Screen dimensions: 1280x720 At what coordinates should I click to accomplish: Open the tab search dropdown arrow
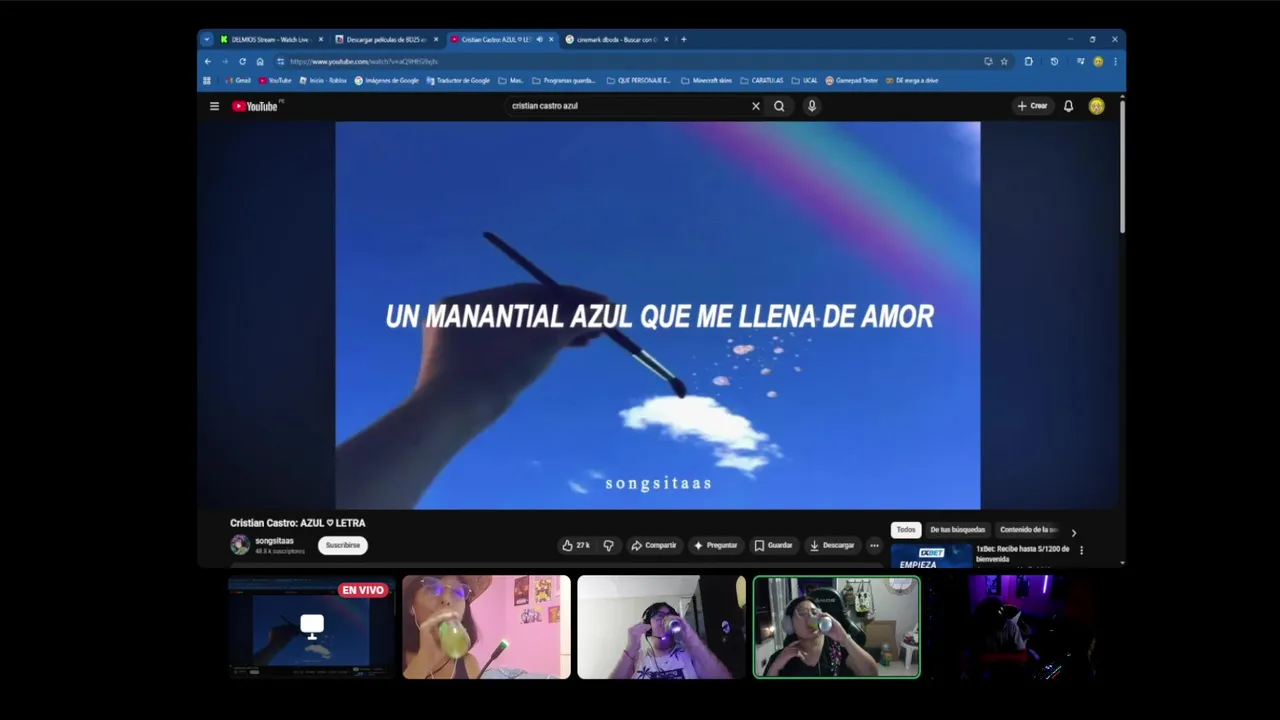207,39
